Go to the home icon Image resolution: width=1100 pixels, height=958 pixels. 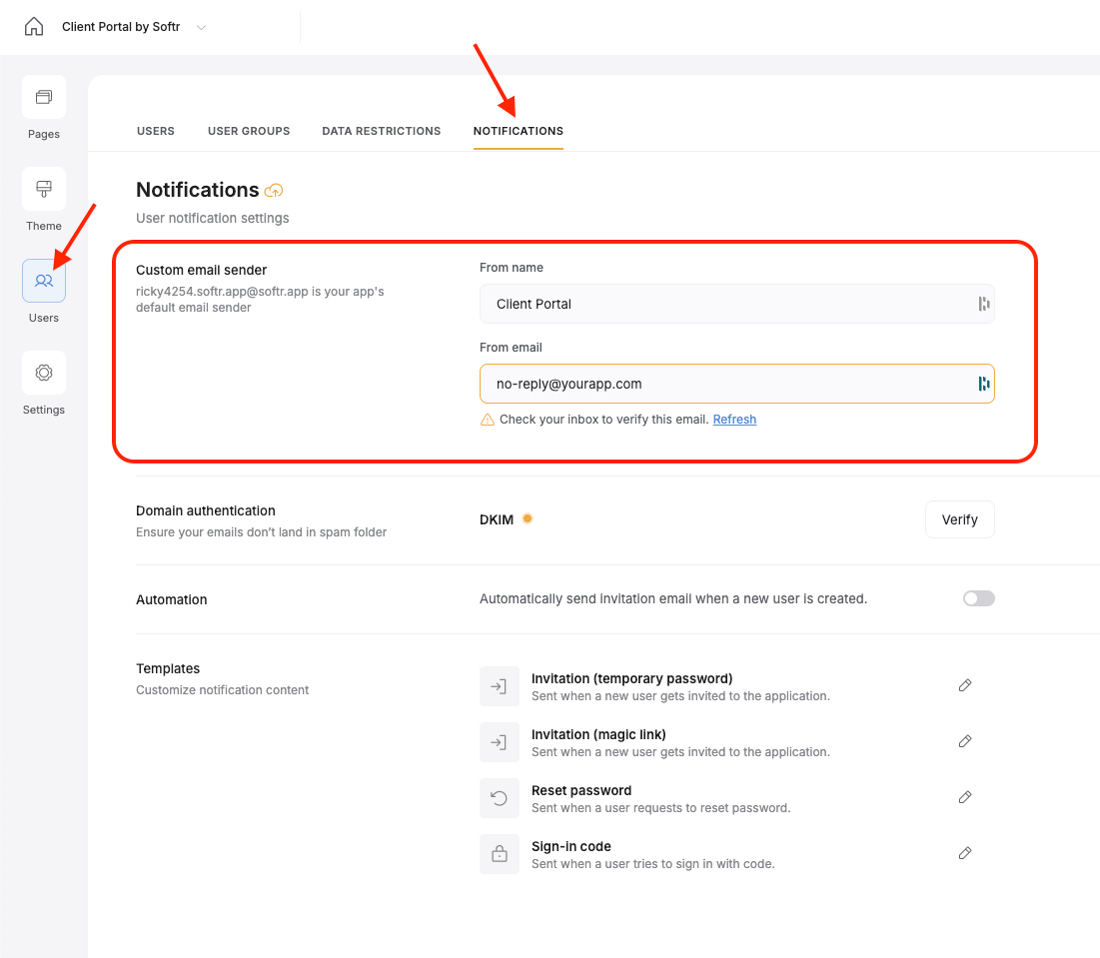tap(34, 27)
